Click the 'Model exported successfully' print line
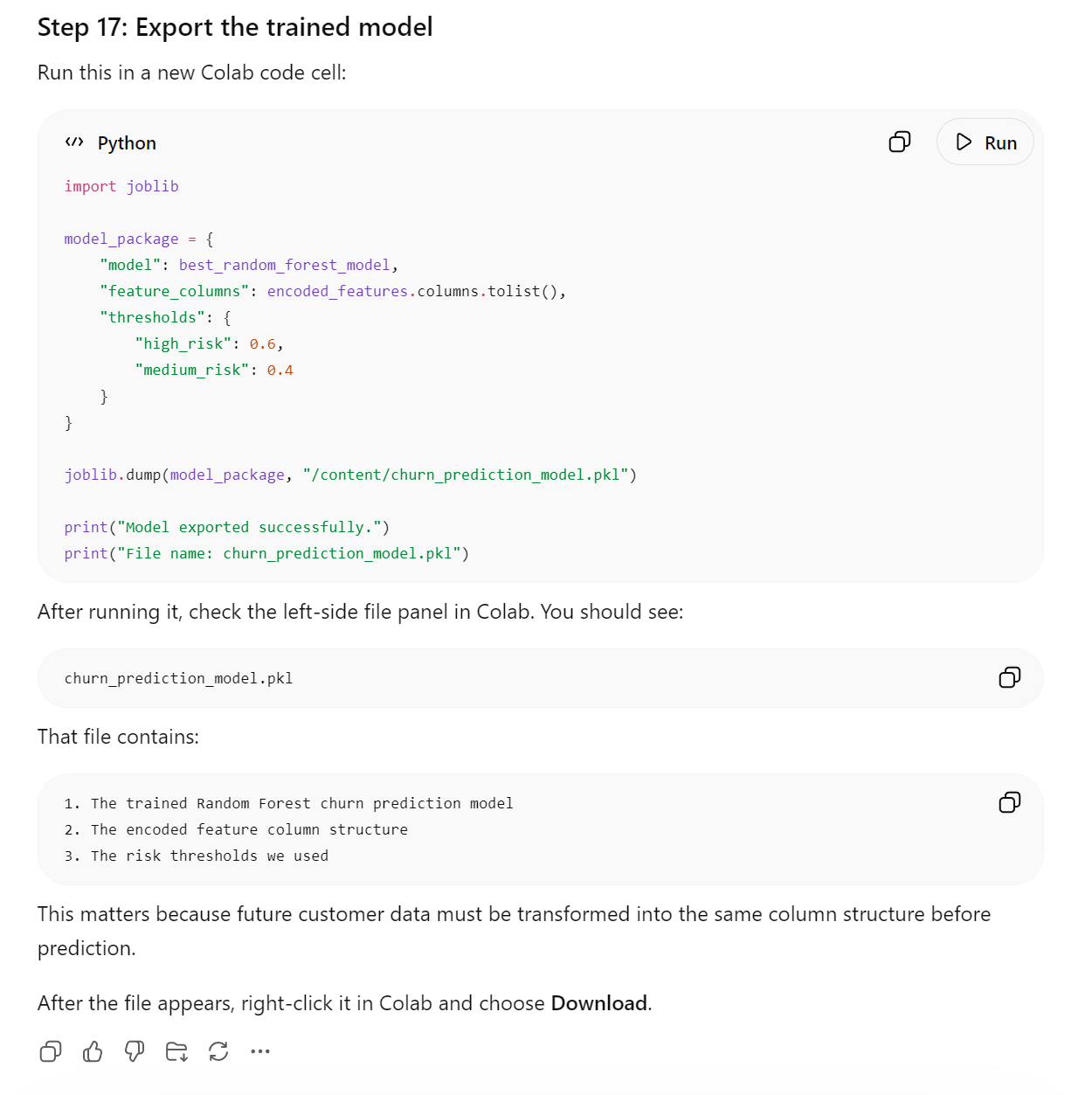The image size is (1092, 1095). point(227,527)
